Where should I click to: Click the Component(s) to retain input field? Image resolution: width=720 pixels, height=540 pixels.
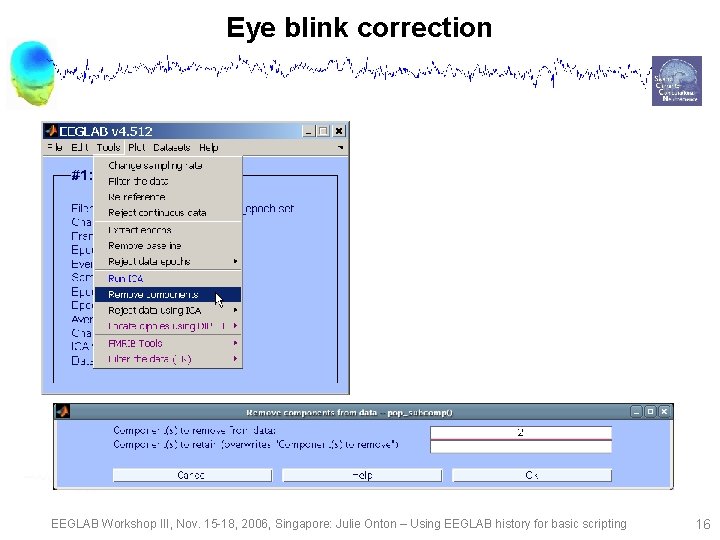[x=521, y=446]
